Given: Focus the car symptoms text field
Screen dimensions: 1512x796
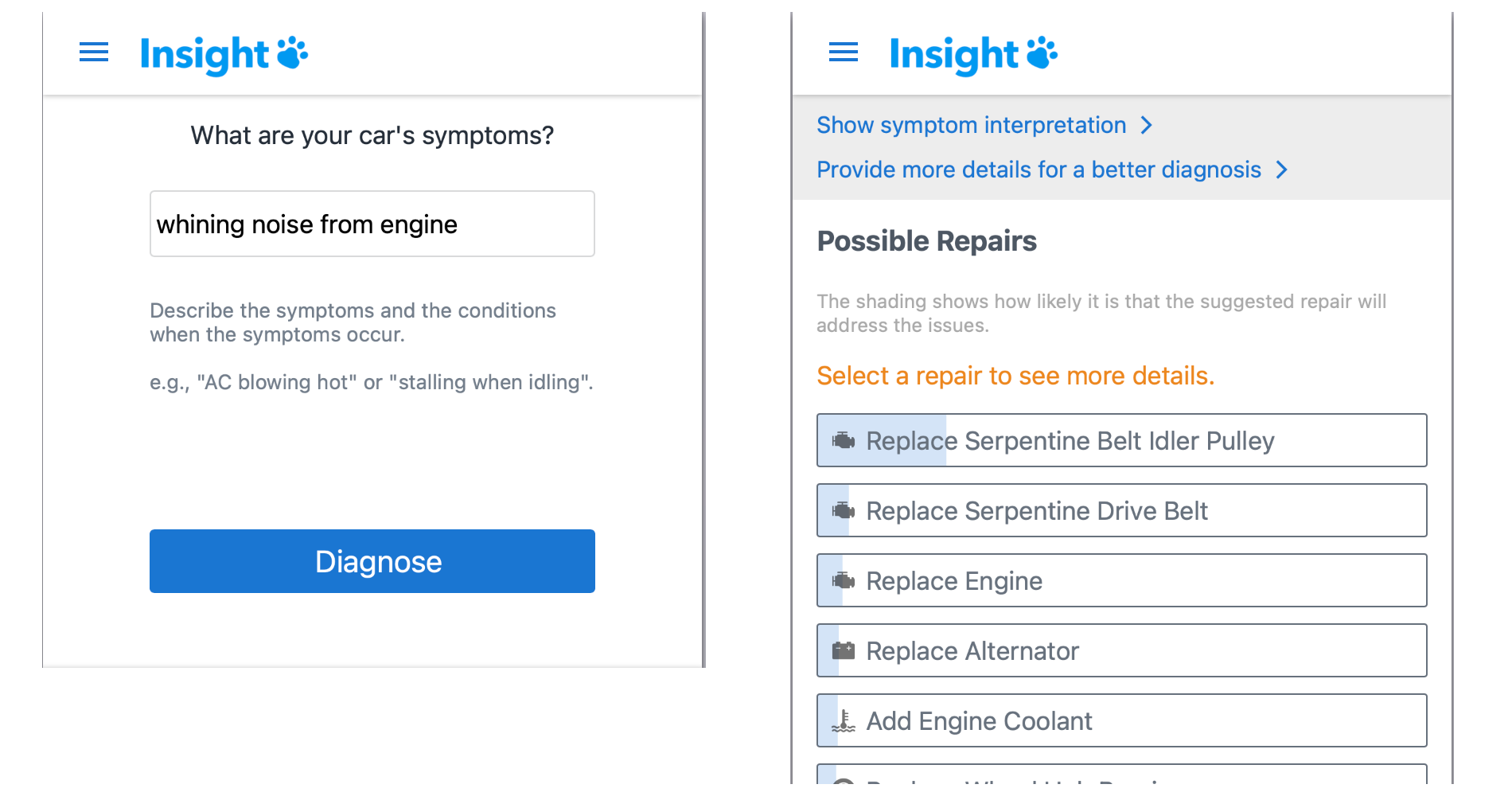Looking at the screenshot, I should tap(372, 224).
